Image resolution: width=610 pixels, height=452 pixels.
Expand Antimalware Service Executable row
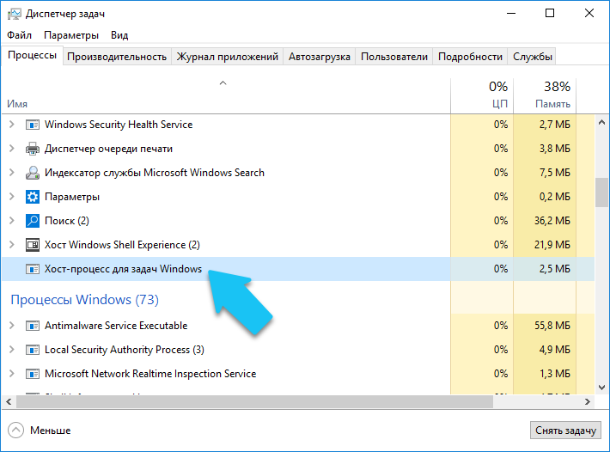pyautogui.click(x=12, y=325)
